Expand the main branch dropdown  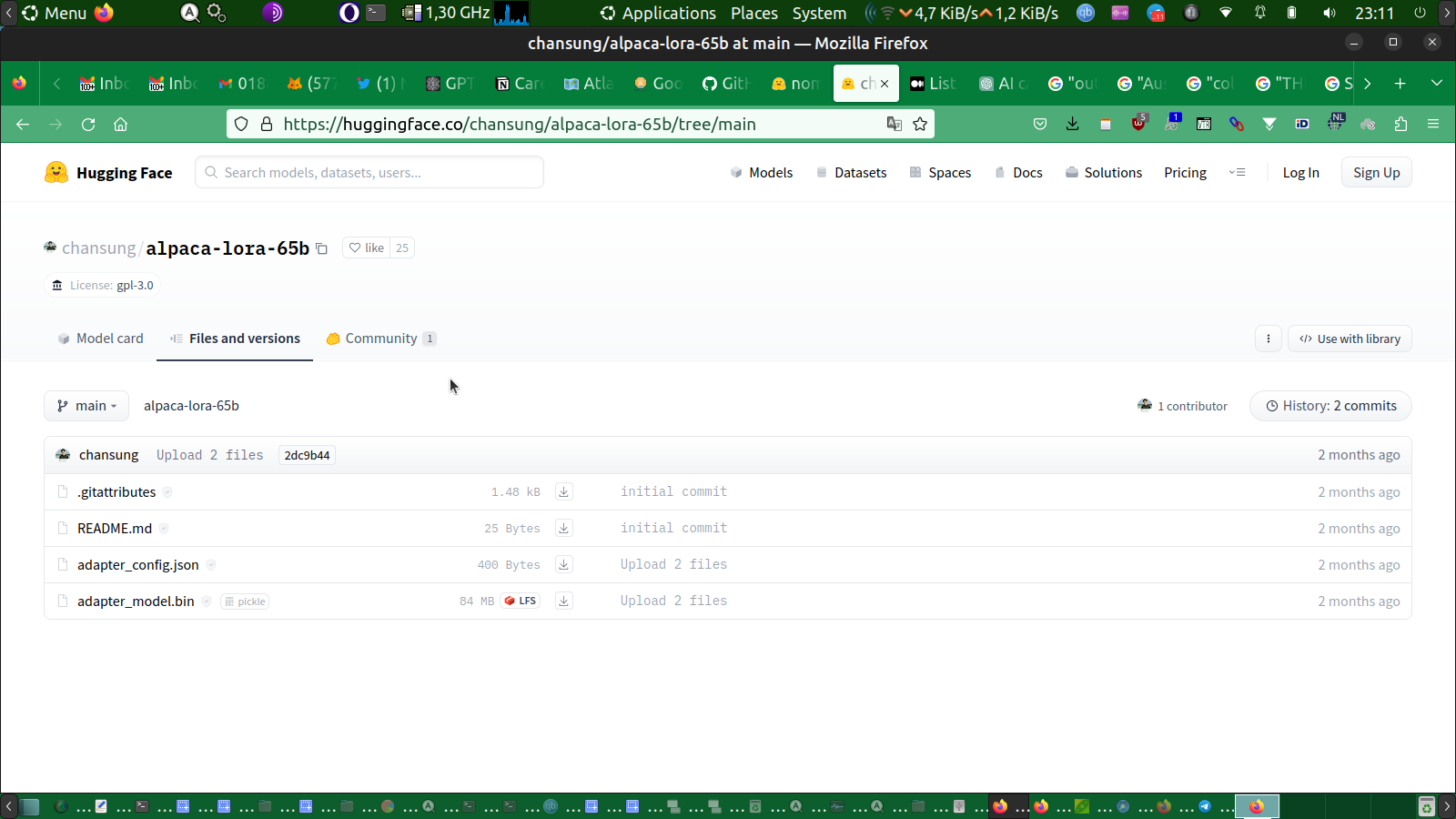pyautogui.click(x=86, y=406)
